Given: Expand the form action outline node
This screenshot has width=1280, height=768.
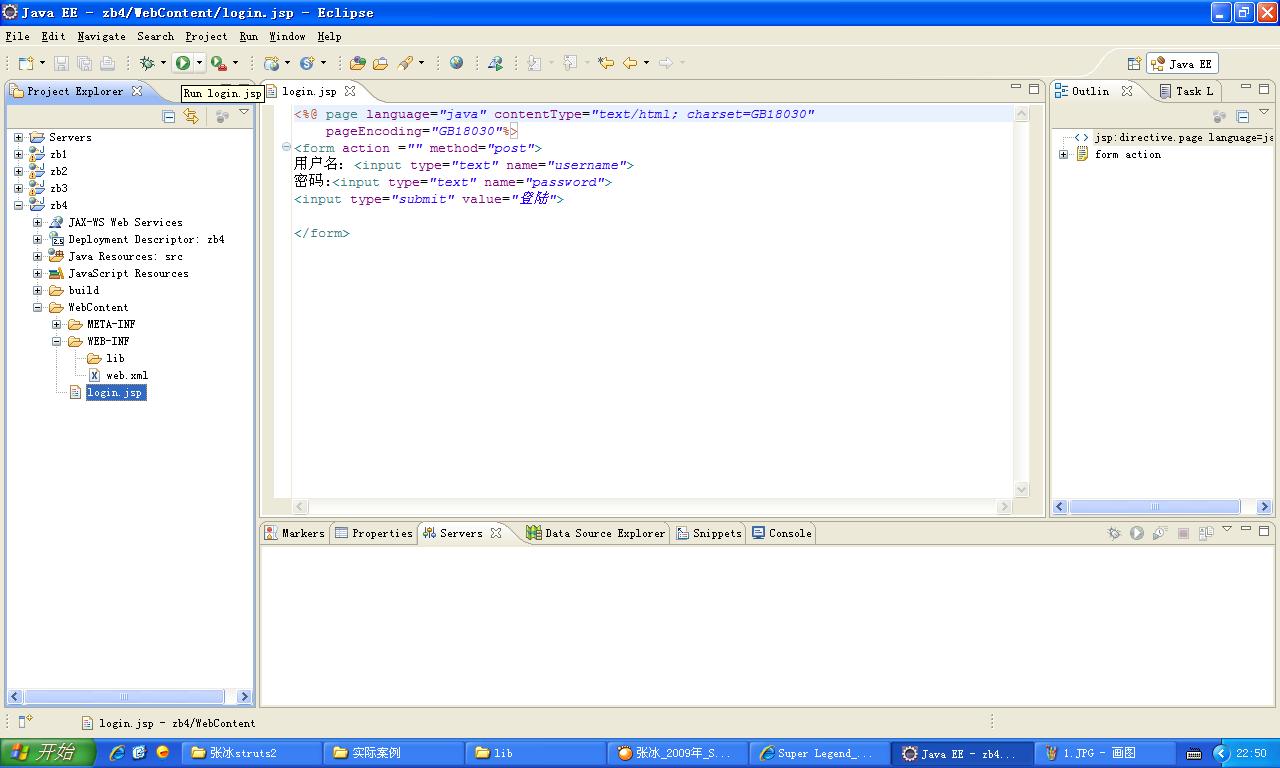Looking at the screenshot, I should pos(1064,154).
